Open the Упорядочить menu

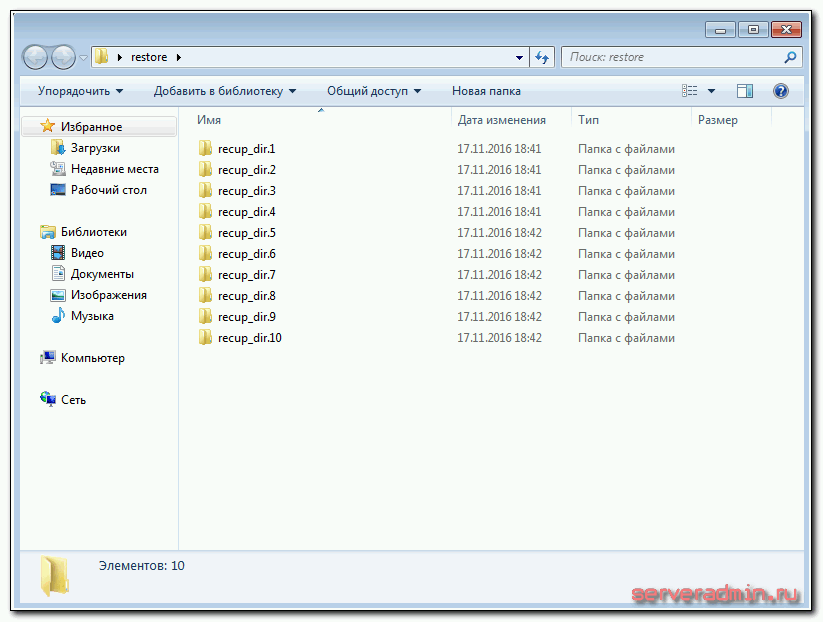coord(80,91)
